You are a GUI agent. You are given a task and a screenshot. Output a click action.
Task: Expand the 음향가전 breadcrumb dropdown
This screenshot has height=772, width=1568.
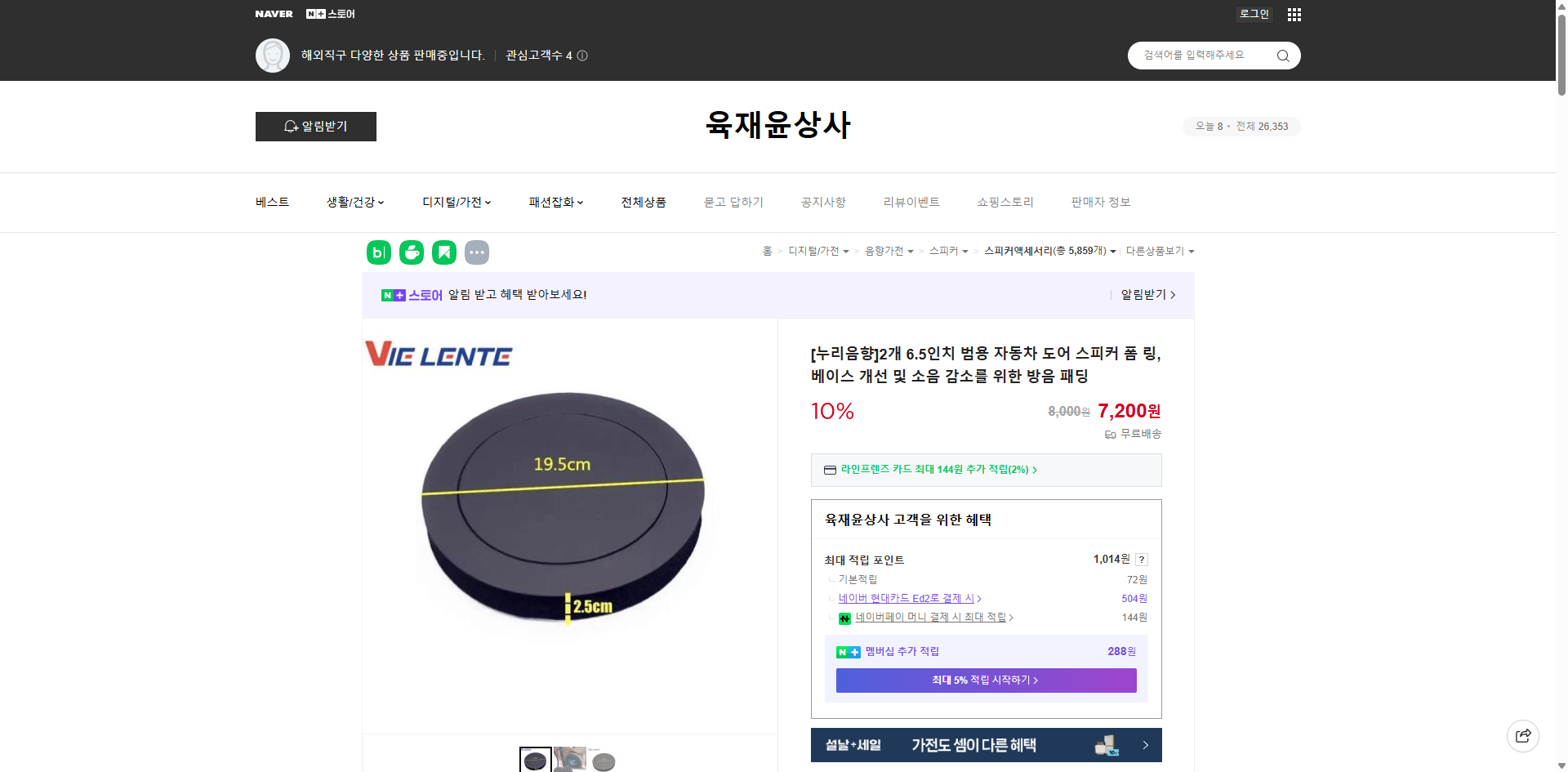coord(910,252)
